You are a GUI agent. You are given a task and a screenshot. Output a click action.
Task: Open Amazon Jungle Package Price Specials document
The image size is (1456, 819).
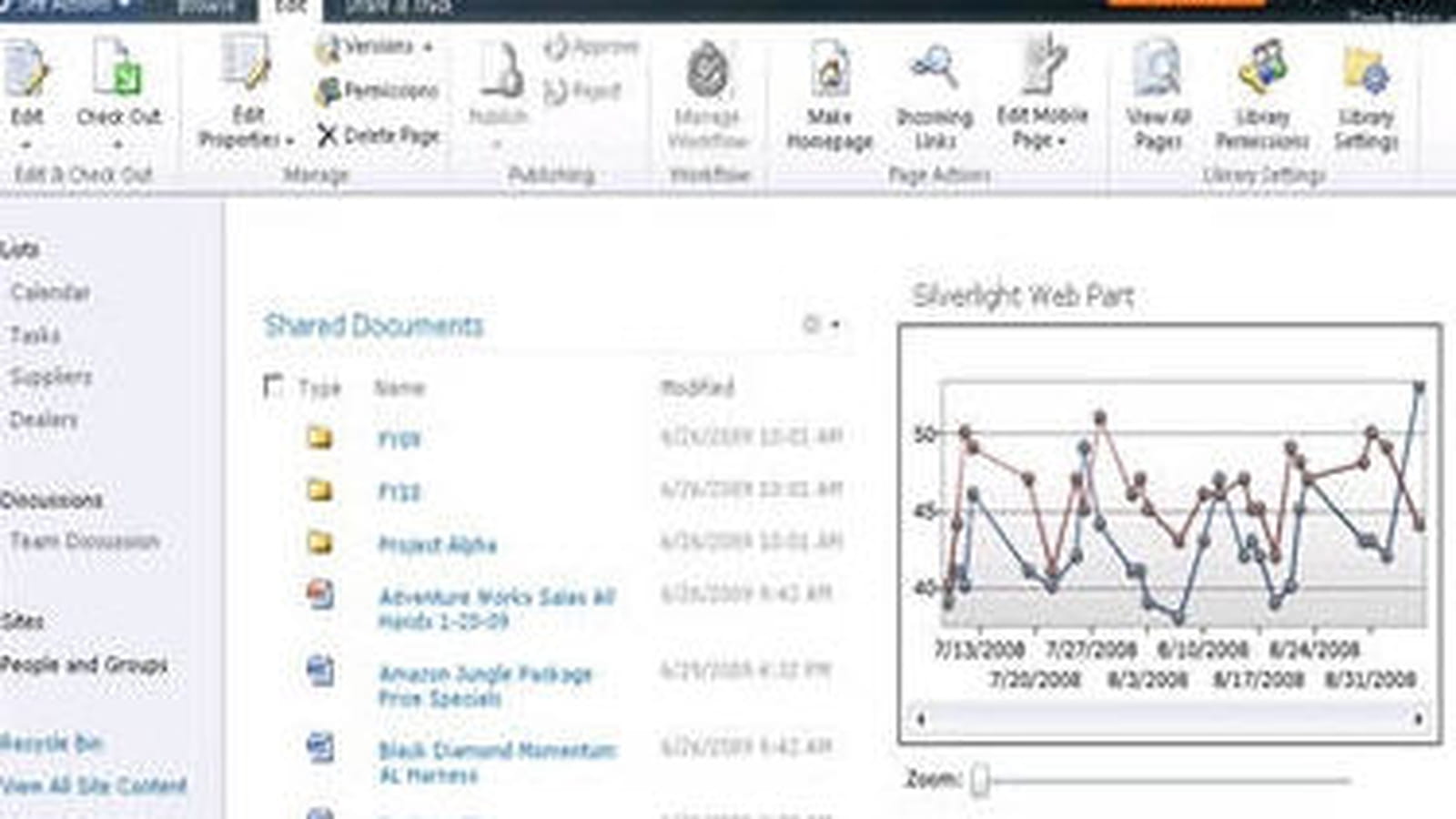coord(485,686)
